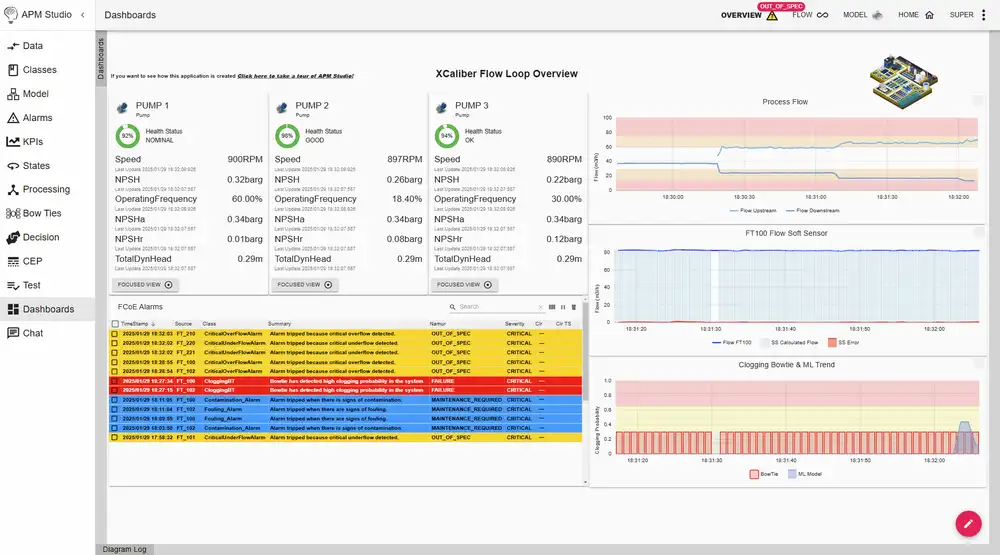The height and width of the screenshot is (555, 1000).
Task: Open FOCUSED VIEW for PUMP 1
Action: pos(145,285)
